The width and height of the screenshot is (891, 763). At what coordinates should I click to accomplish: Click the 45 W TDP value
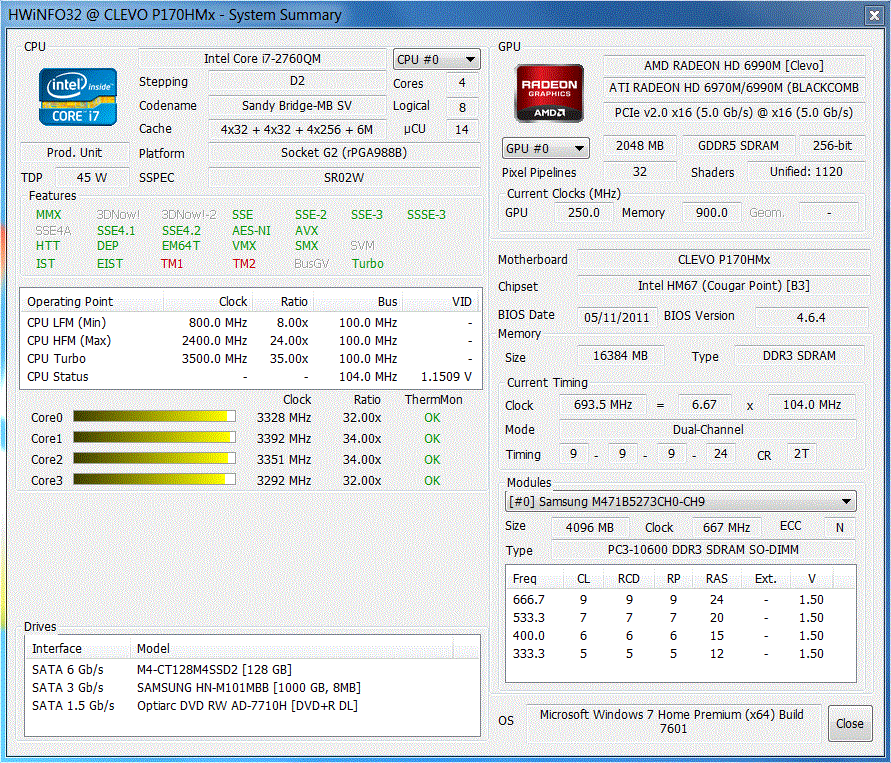(x=92, y=178)
